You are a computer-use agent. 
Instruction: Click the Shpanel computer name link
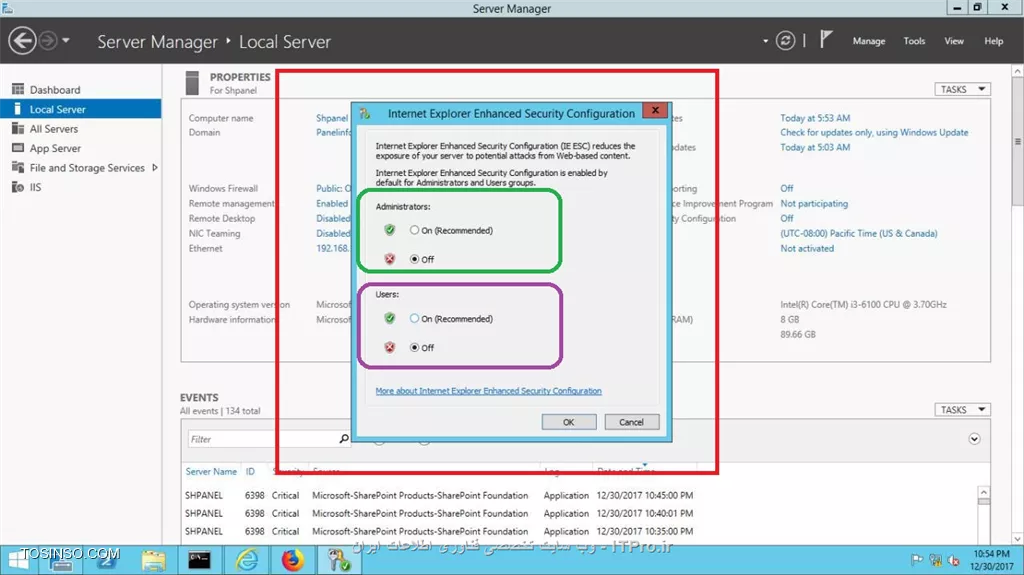tap(332, 118)
